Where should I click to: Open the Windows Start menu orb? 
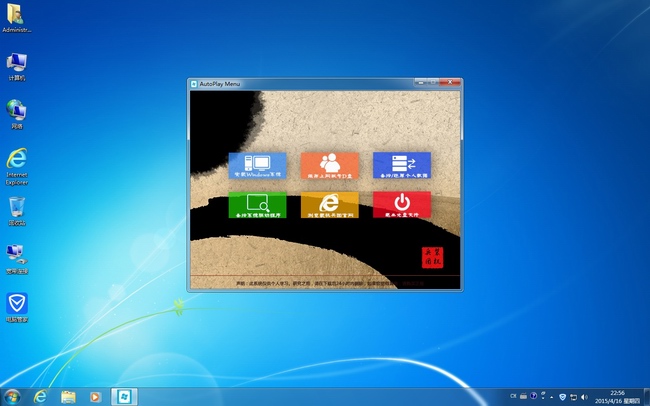12,397
